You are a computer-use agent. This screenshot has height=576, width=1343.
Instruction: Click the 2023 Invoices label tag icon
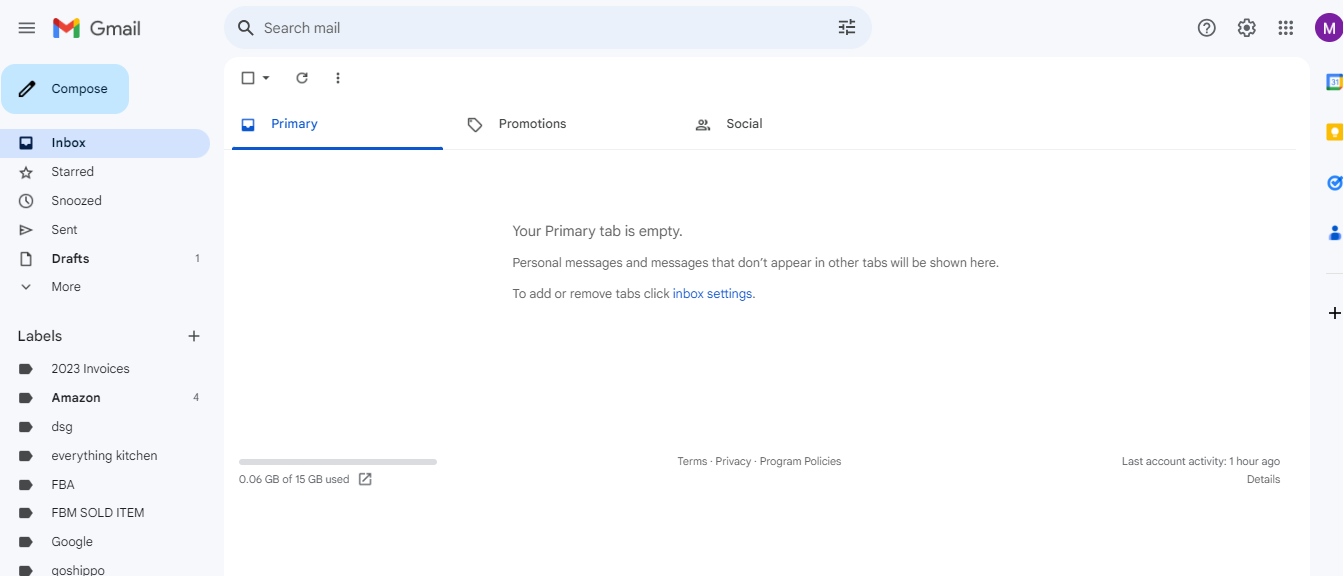[x=26, y=369]
